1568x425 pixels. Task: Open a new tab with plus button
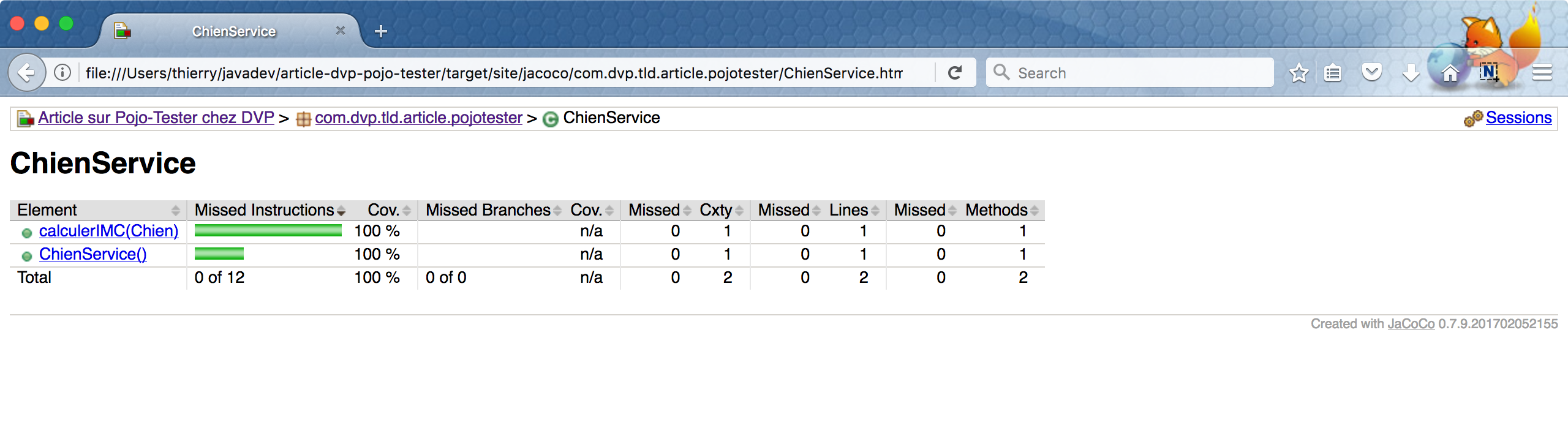pyautogui.click(x=381, y=31)
